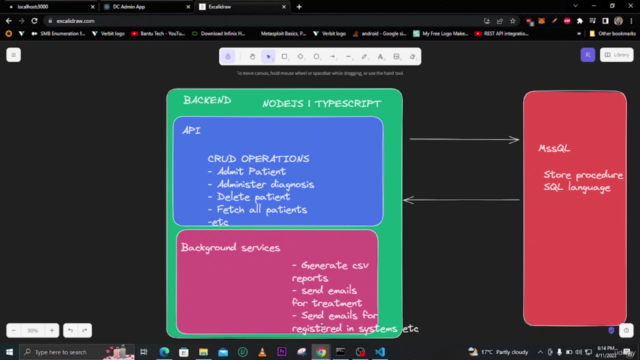Show hidden system tray icons

(x=540, y=352)
